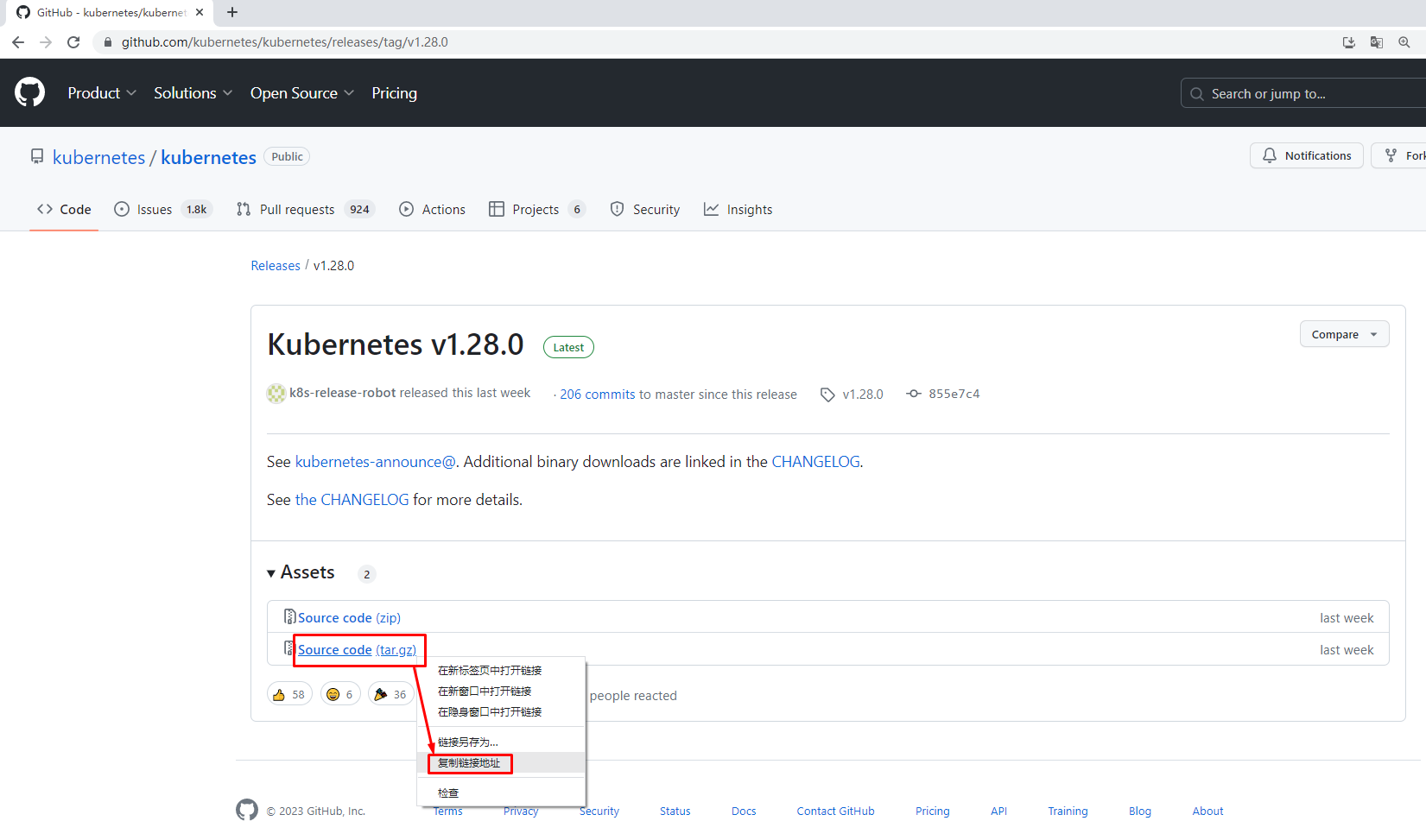
Task: Click the v1.28.0 tag link
Action: pyautogui.click(x=852, y=395)
